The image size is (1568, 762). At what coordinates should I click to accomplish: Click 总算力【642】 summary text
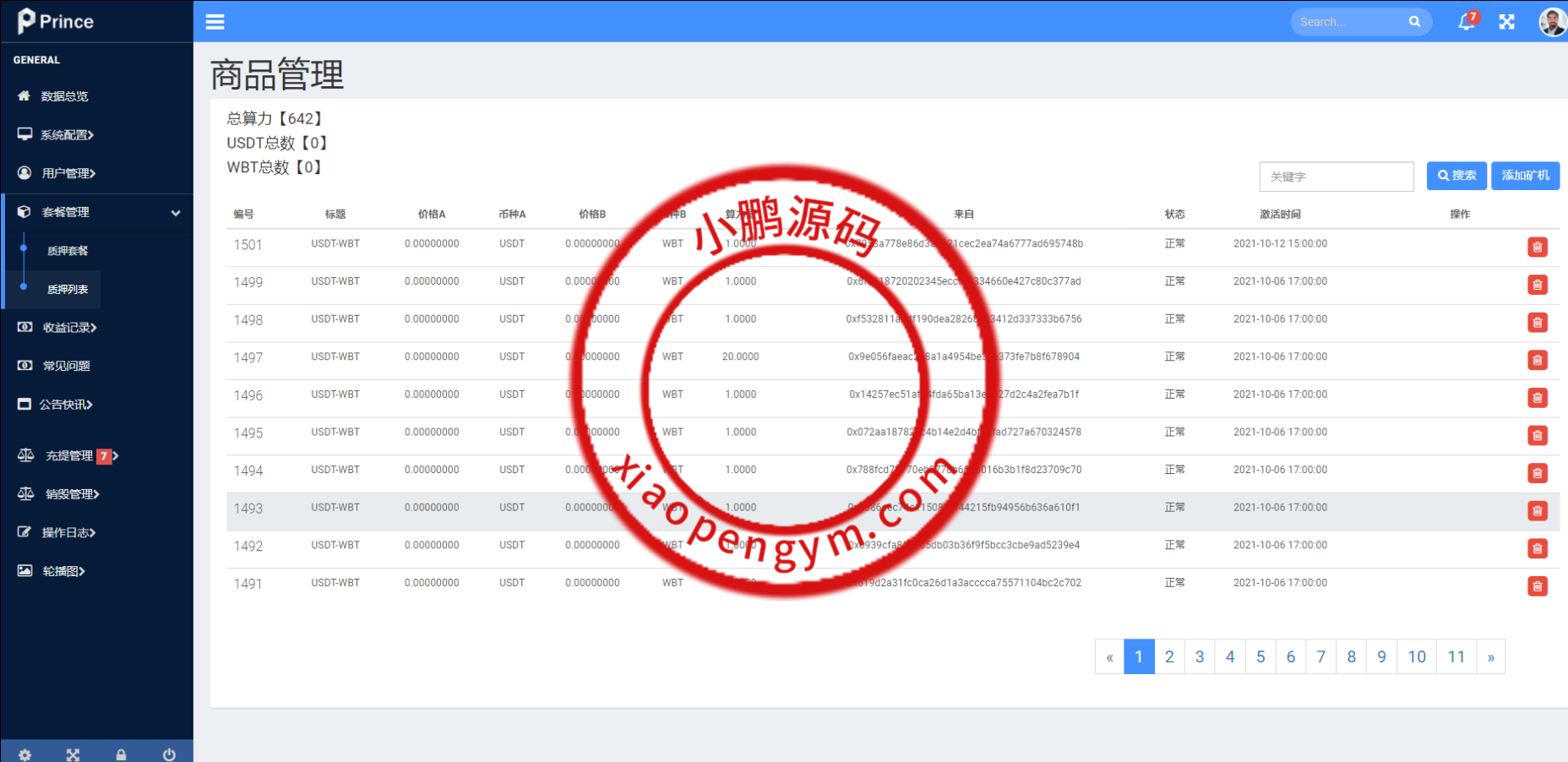tap(275, 119)
